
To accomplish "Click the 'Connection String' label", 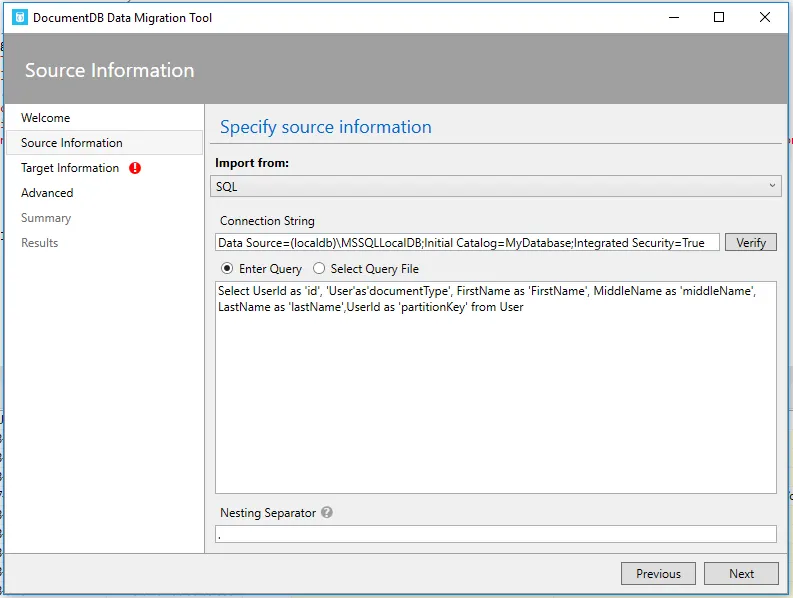I will [x=267, y=221].
